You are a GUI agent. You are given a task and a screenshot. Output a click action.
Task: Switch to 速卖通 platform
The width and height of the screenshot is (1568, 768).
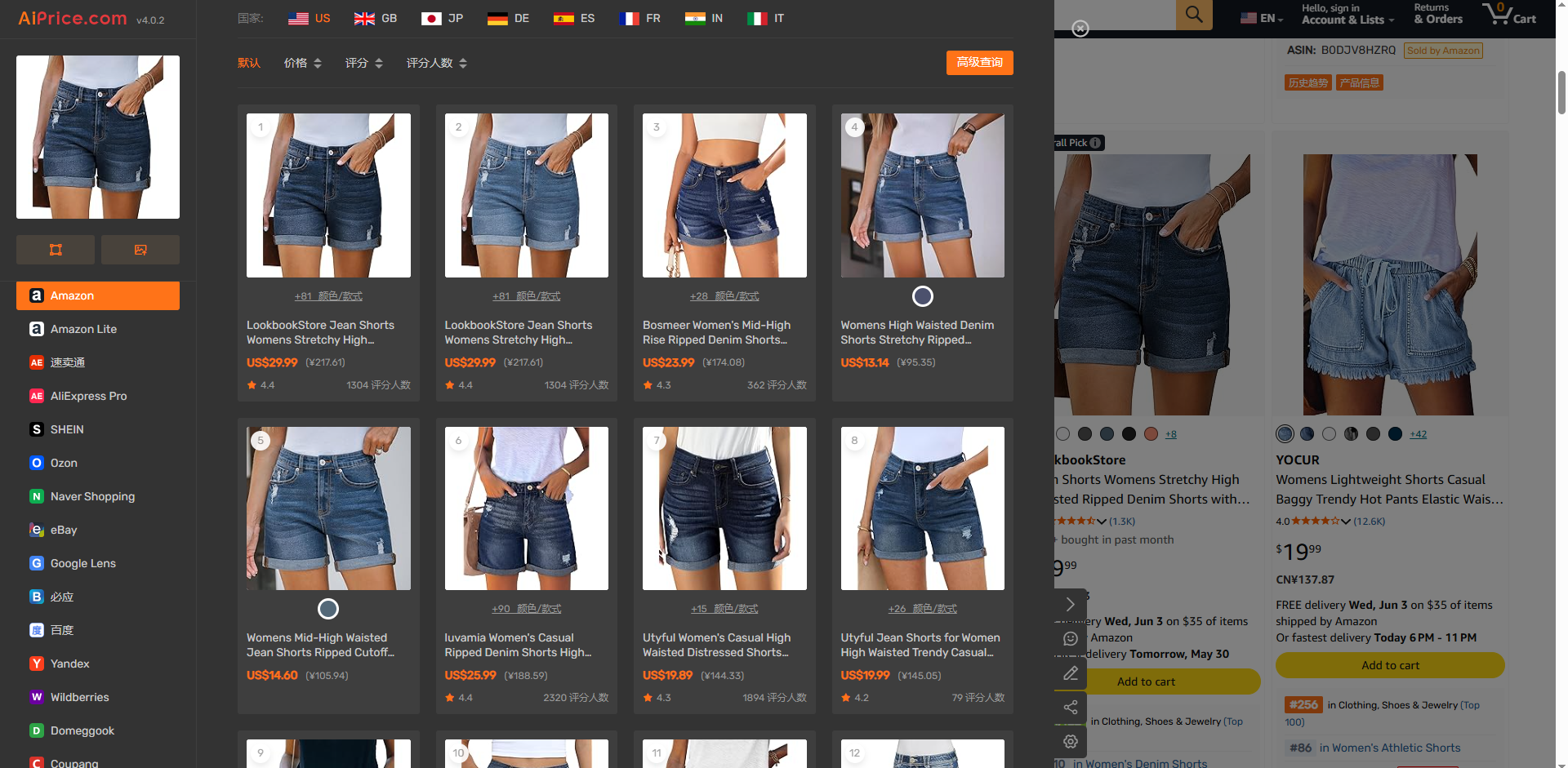pyautogui.click(x=98, y=362)
